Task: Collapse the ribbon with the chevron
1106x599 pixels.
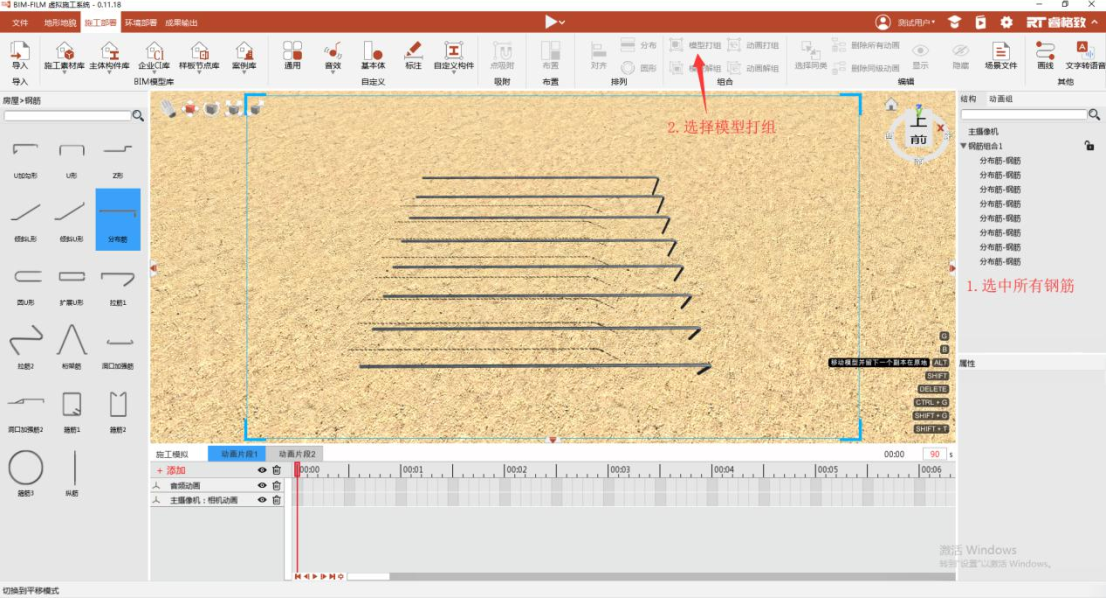Action: coord(1095,22)
